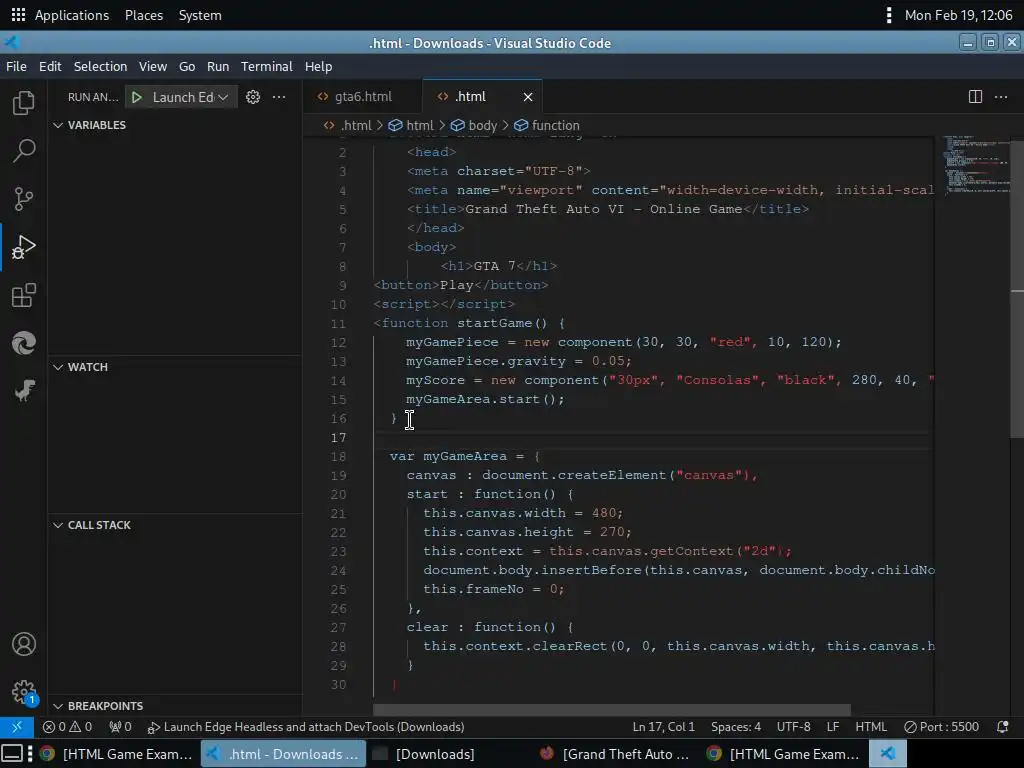Open launch.json with gear icon
1024x768 pixels.
(253, 97)
